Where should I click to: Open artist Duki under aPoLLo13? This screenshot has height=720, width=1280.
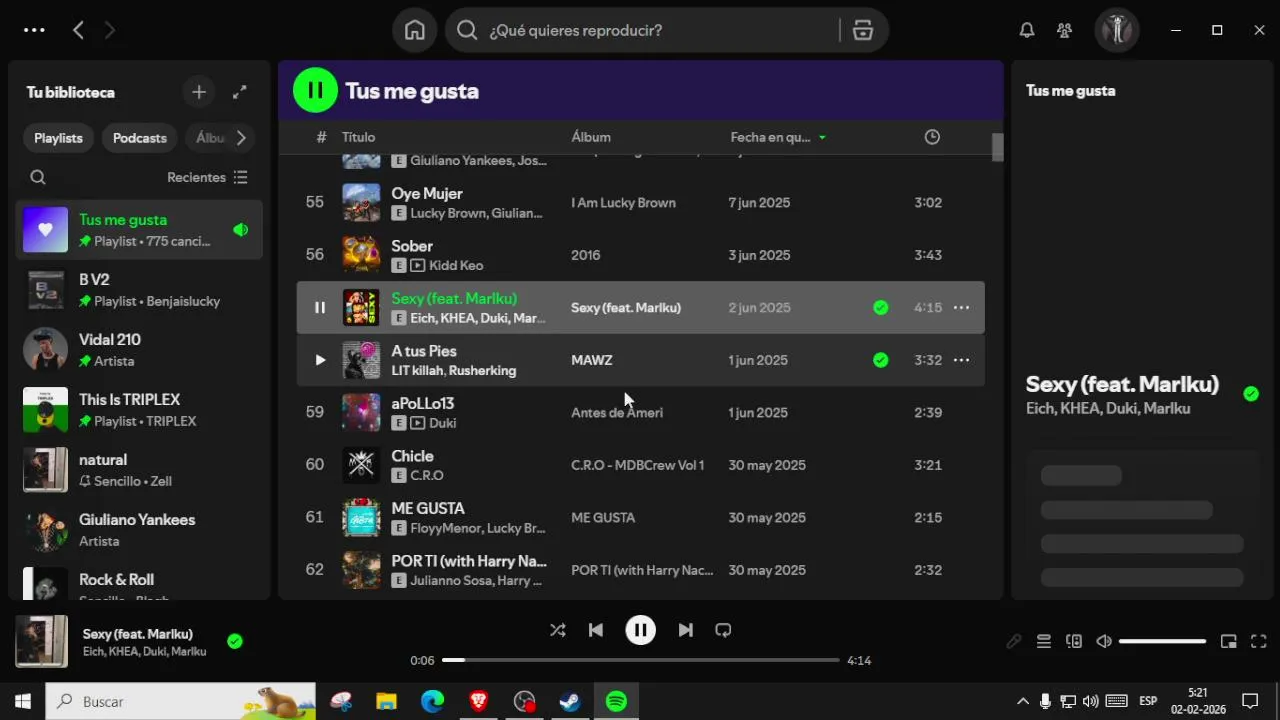coord(442,423)
